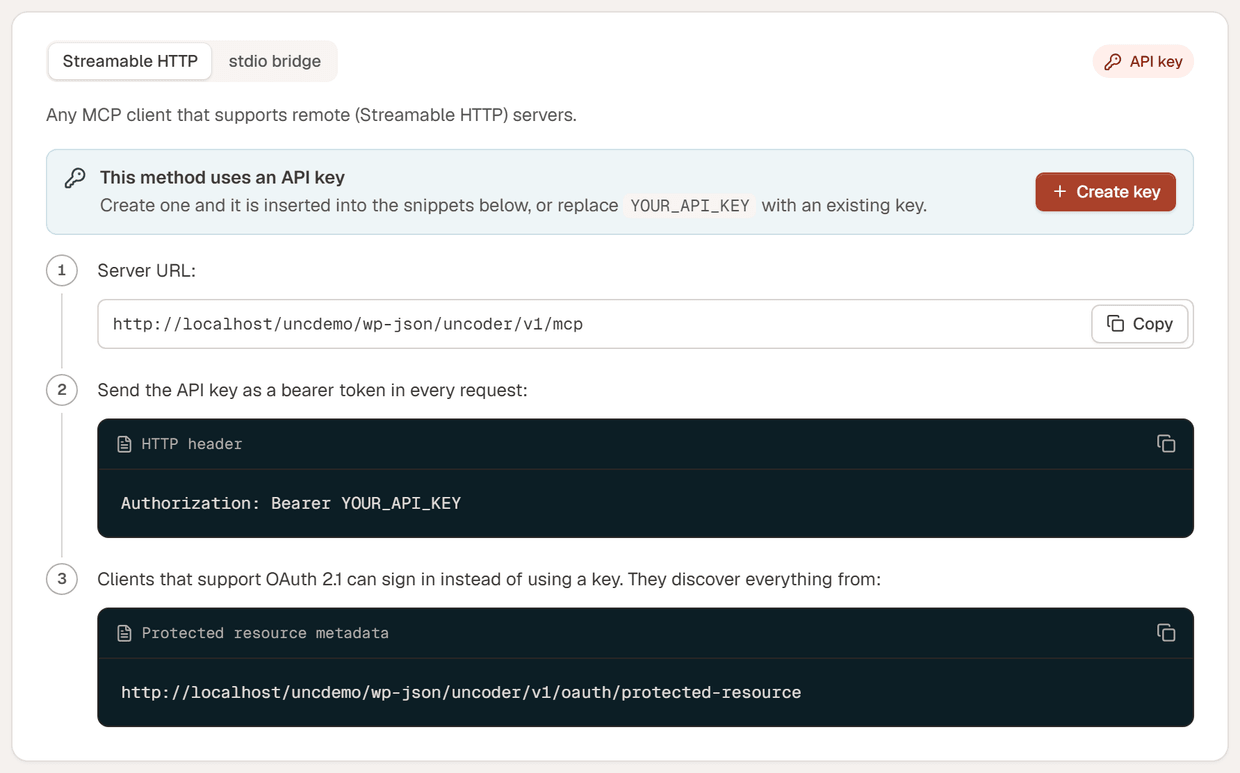Click the YOUR_API_KEY inline code in the notice
The image size is (1240, 773).
(x=690, y=206)
